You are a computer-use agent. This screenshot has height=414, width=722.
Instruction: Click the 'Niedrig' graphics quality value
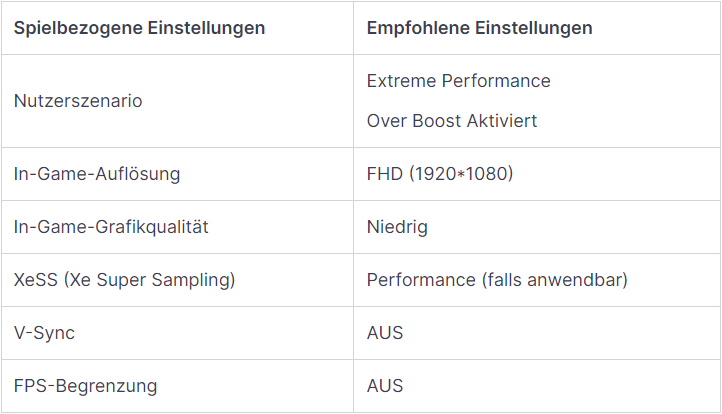397,227
